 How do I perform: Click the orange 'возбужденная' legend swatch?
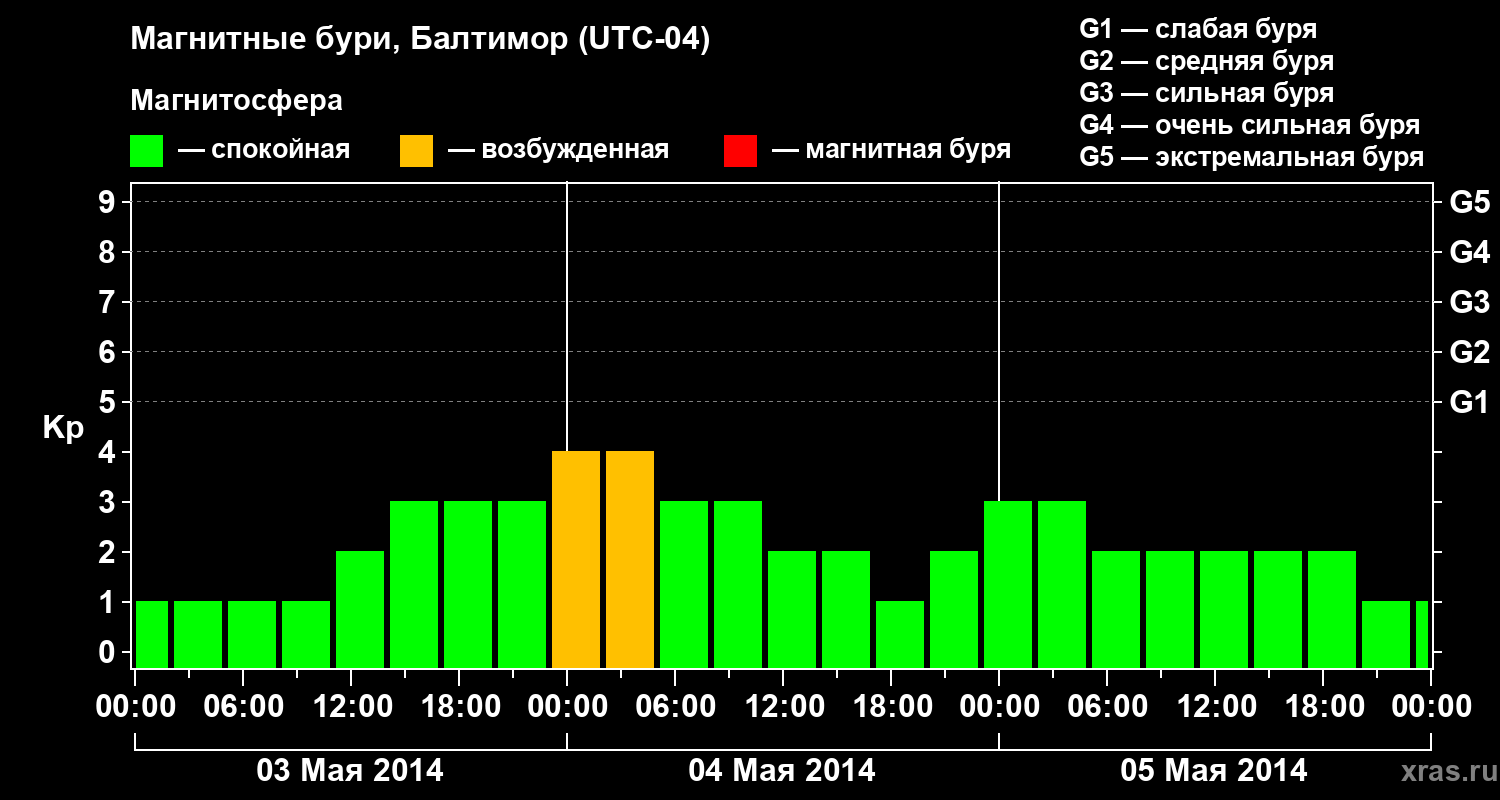(x=417, y=151)
